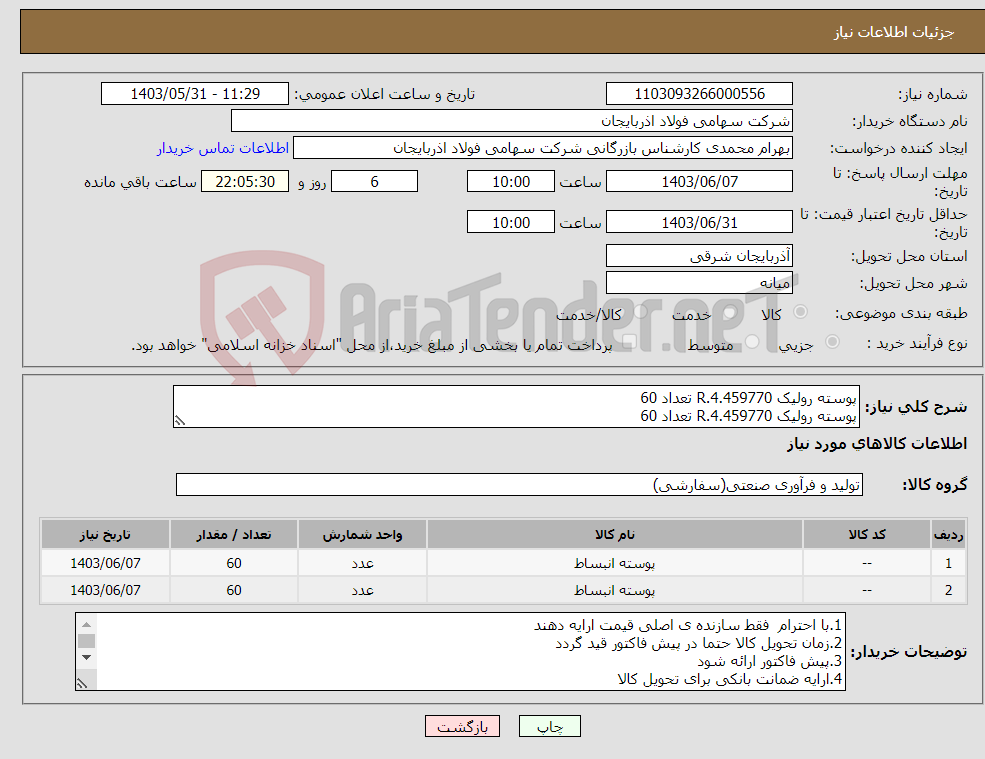Click the buyer notes scrollbar down arrow
985x759 pixels.
tap(87, 658)
